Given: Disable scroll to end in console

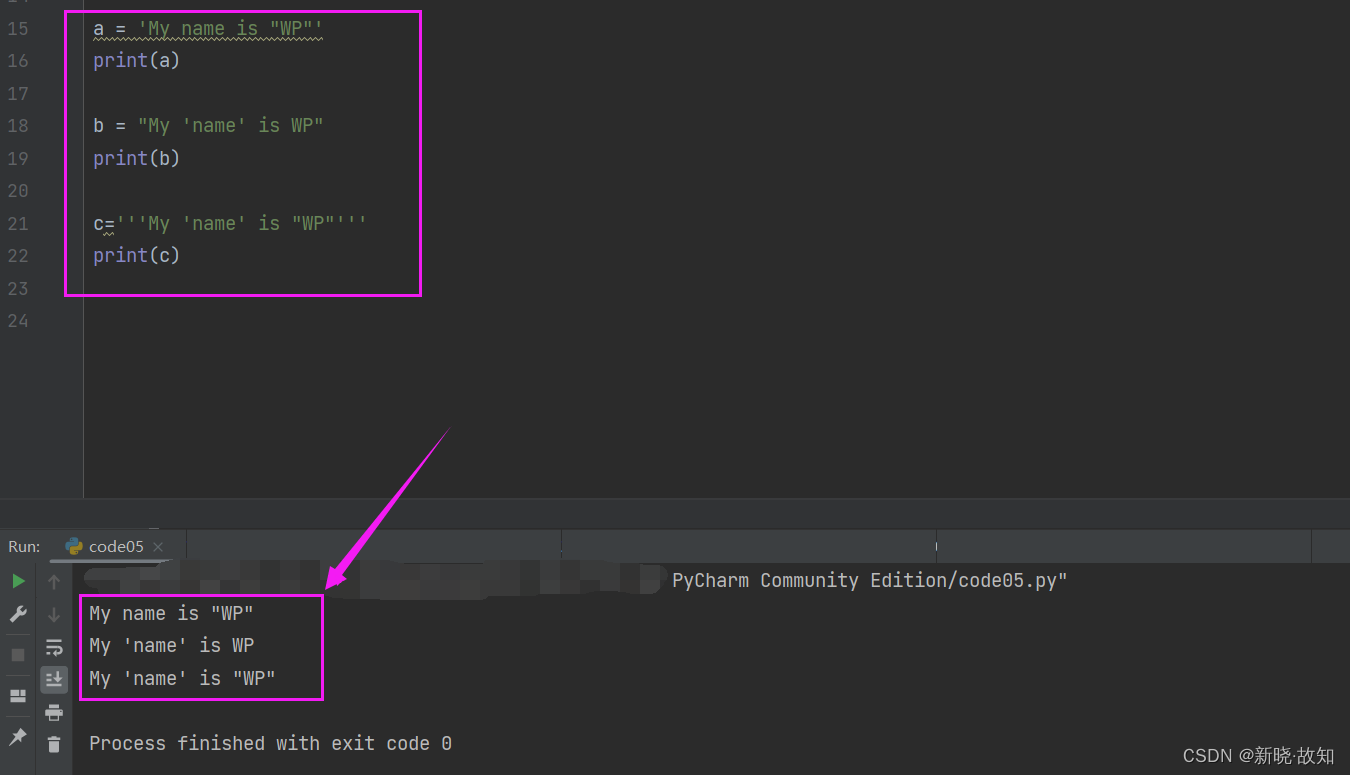Looking at the screenshot, I should [54, 680].
